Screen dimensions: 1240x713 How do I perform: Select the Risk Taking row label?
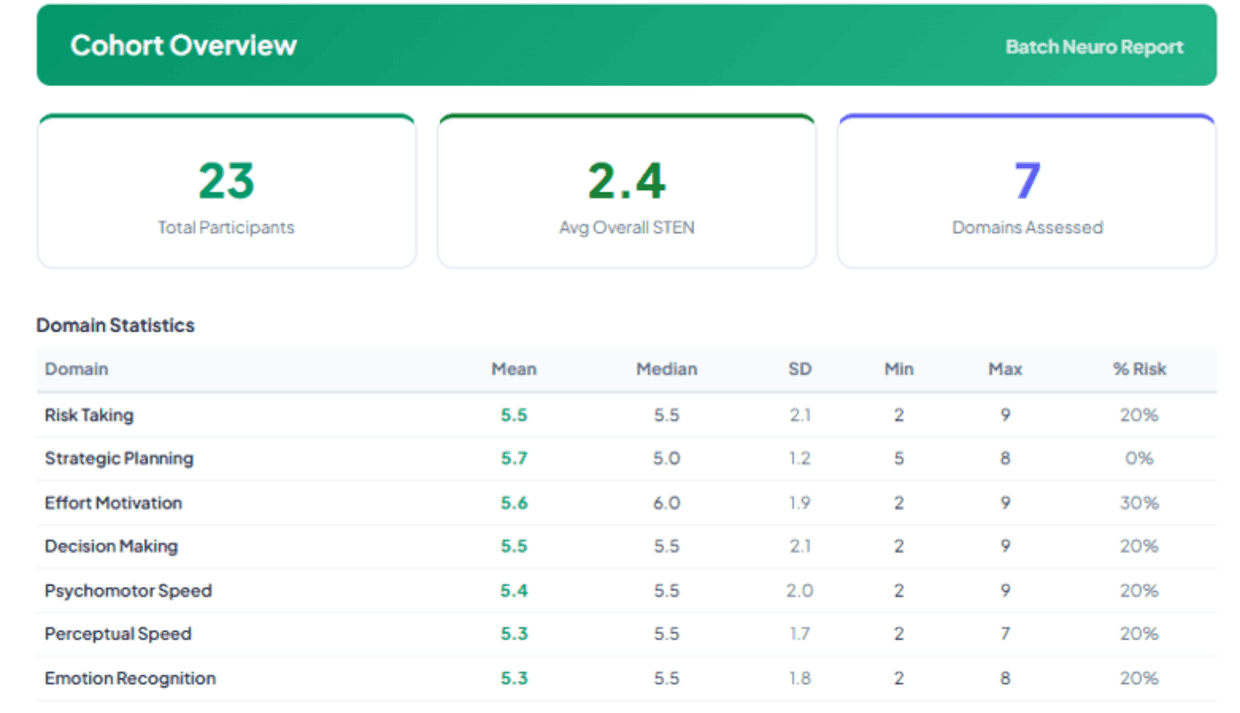(x=89, y=415)
